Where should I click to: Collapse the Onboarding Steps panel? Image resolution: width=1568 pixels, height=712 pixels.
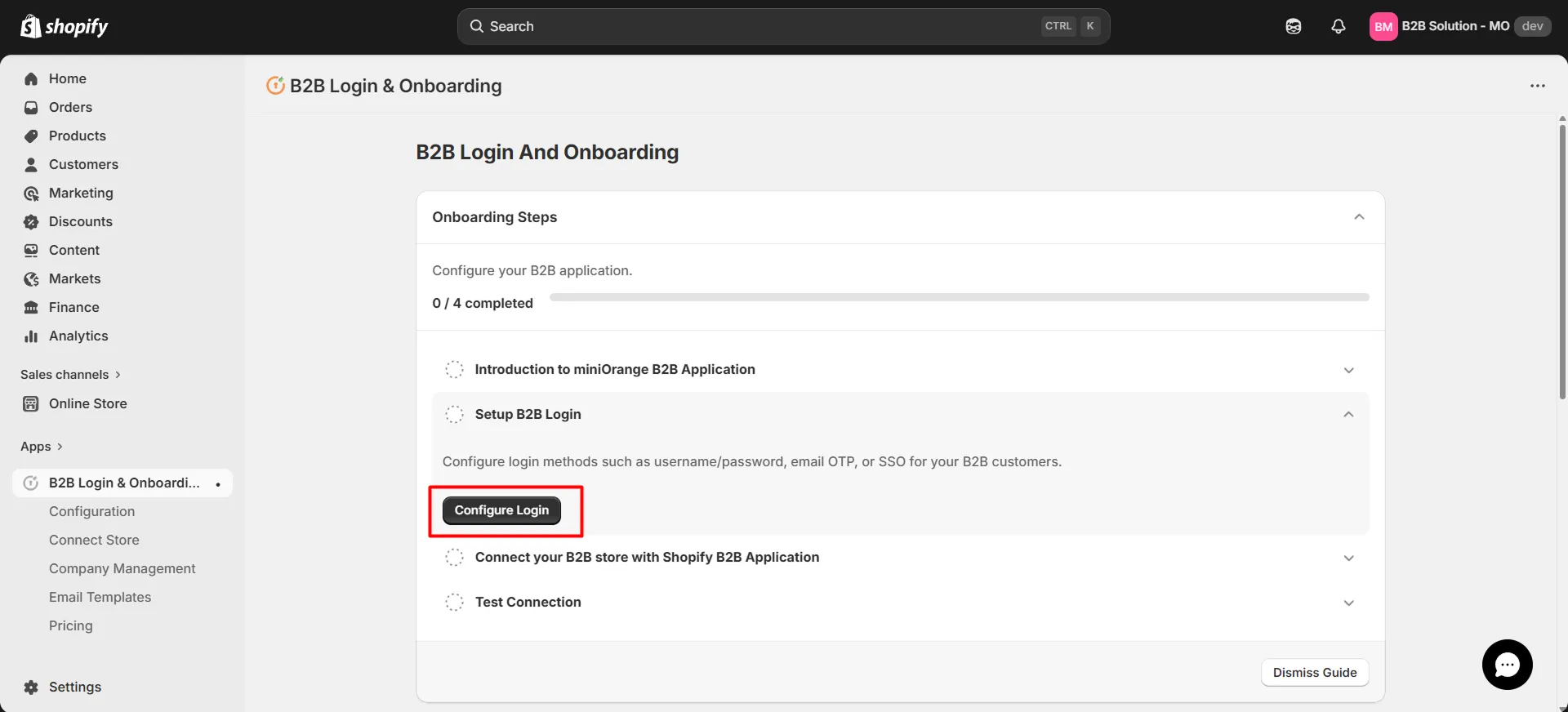point(1358,217)
